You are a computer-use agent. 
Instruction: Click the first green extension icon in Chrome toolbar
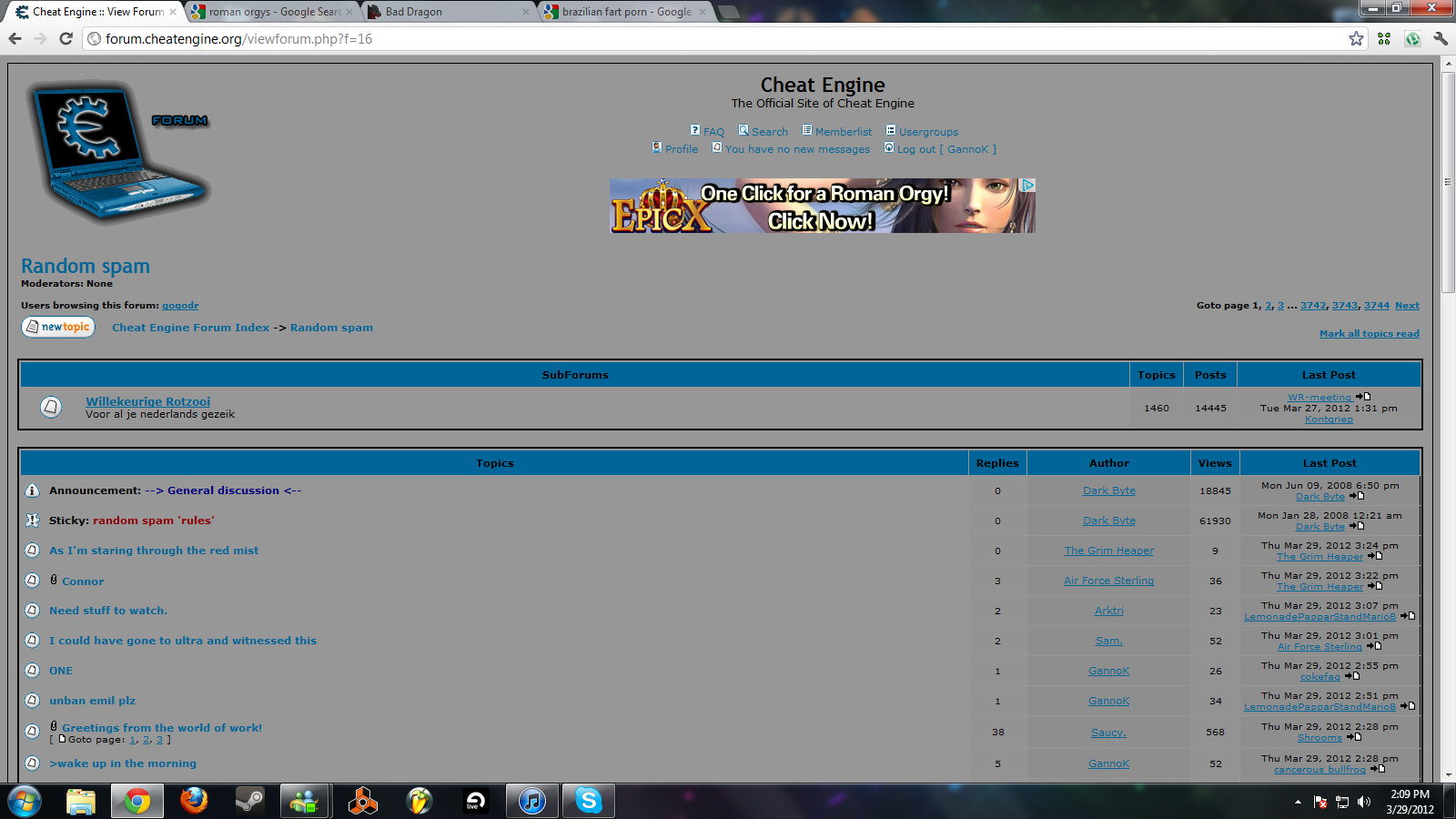point(1384,38)
